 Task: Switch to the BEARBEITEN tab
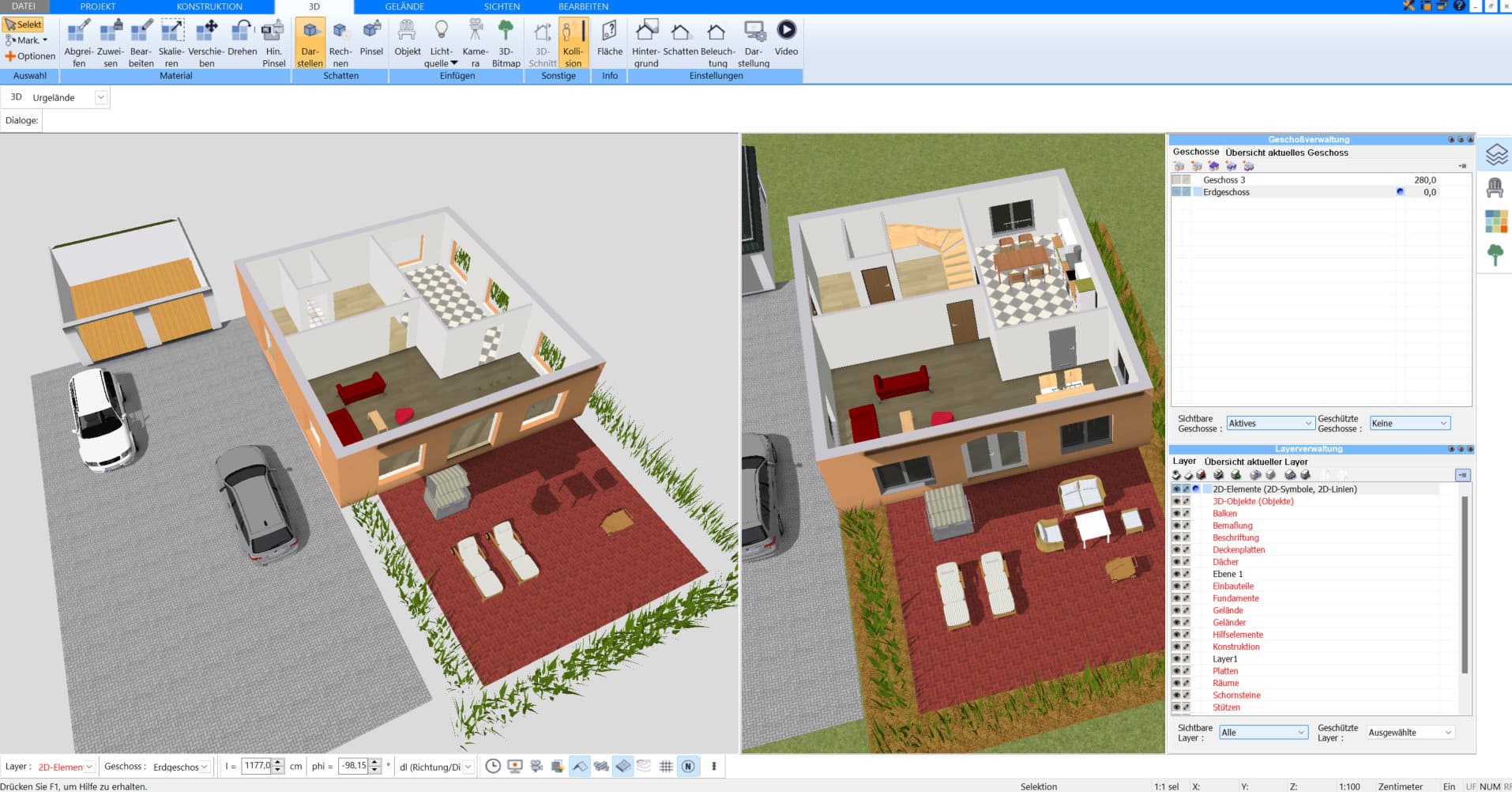tap(583, 6)
